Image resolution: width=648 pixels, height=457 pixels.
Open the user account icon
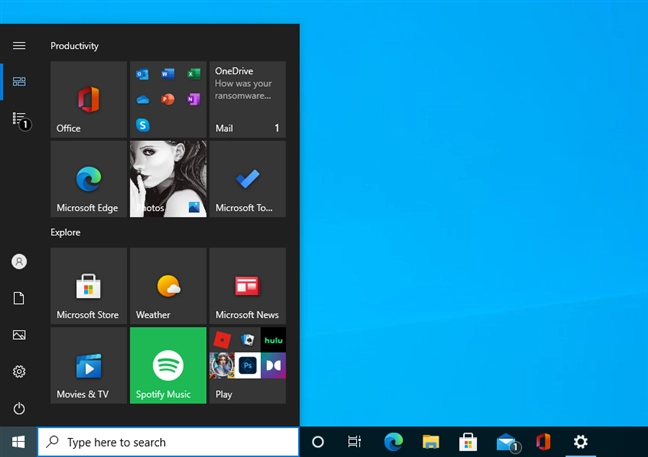(x=19, y=262)
